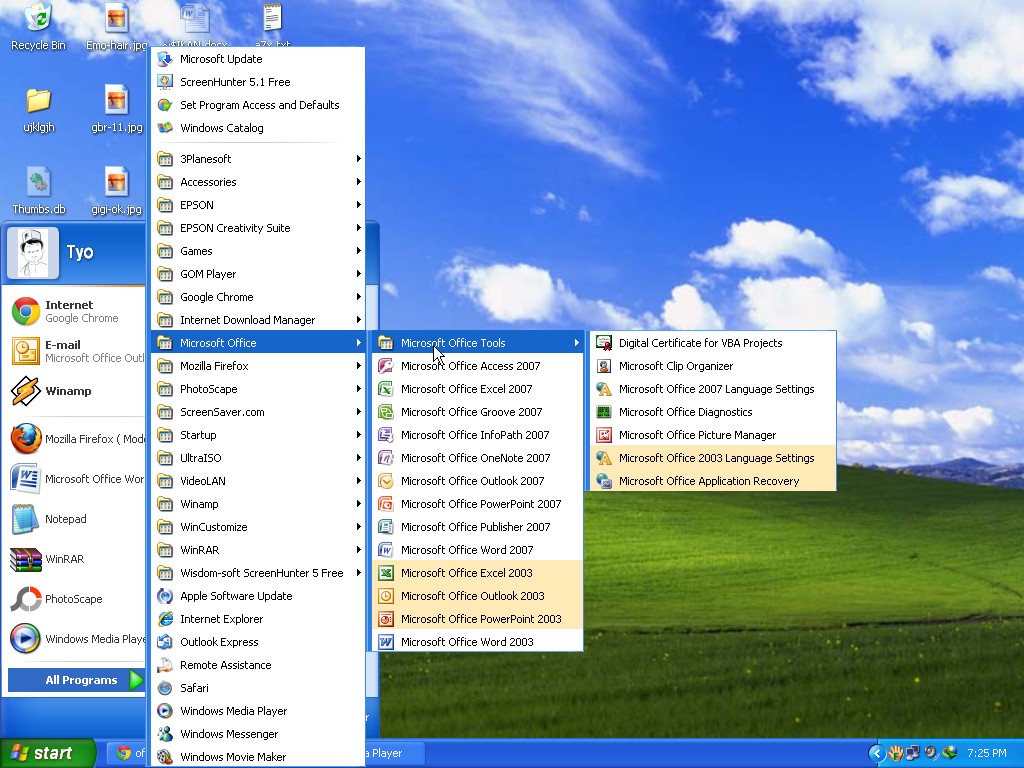Image resolution: width=1024 pixels, height=768 pixels.
Task: Select ScreenHunter 5.1 Free entry
Action: [x=258, y=82]
